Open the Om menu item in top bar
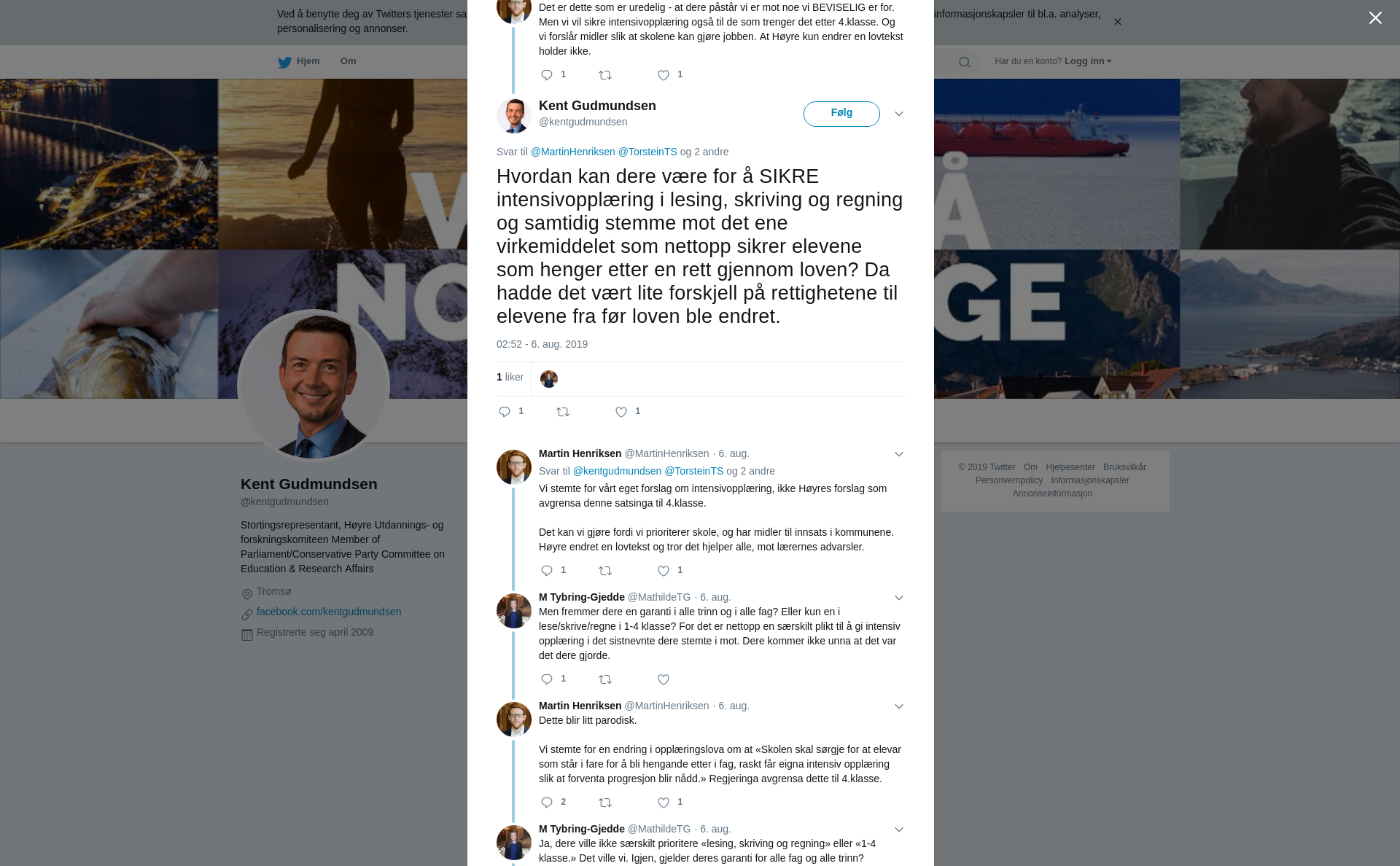Image resolution: width=1400 pixels, height=866 pixels. point(348,61)
